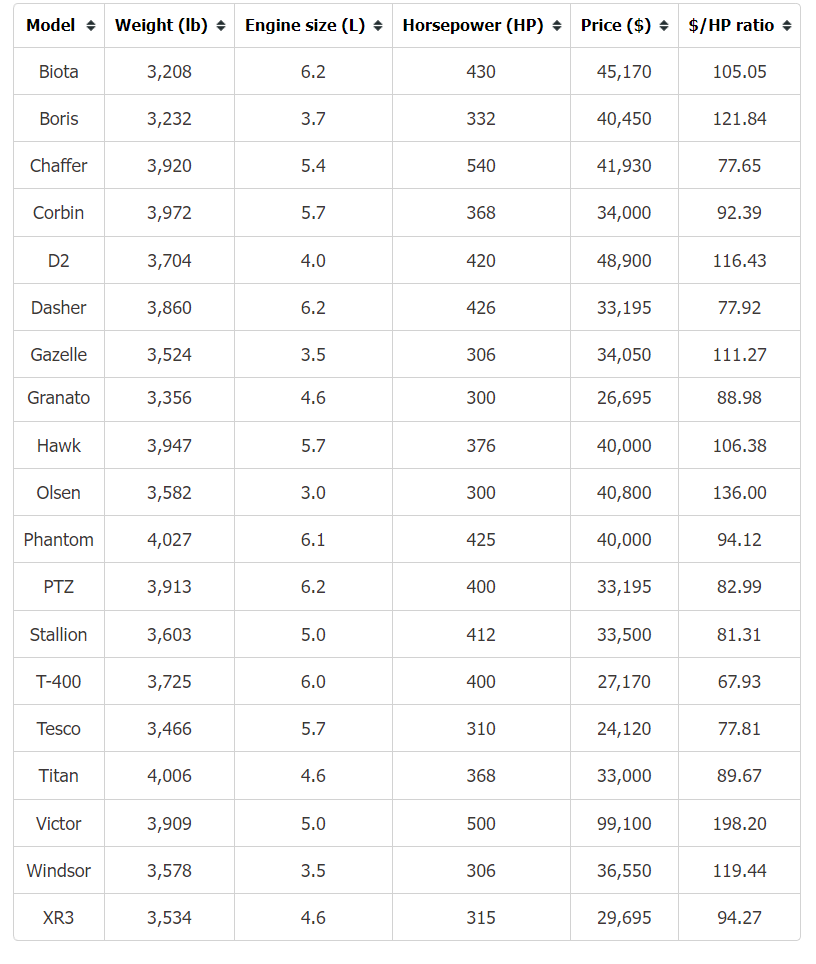Click the $/HP ratio header label
This screenshot has width=816, height=964.
(731, 25)
